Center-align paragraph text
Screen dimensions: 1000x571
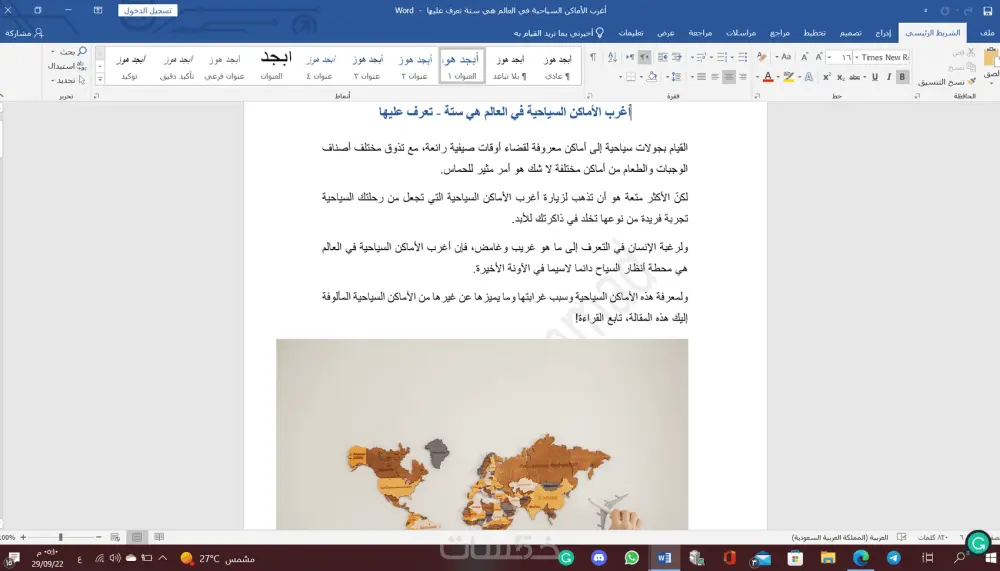(729, 77)
